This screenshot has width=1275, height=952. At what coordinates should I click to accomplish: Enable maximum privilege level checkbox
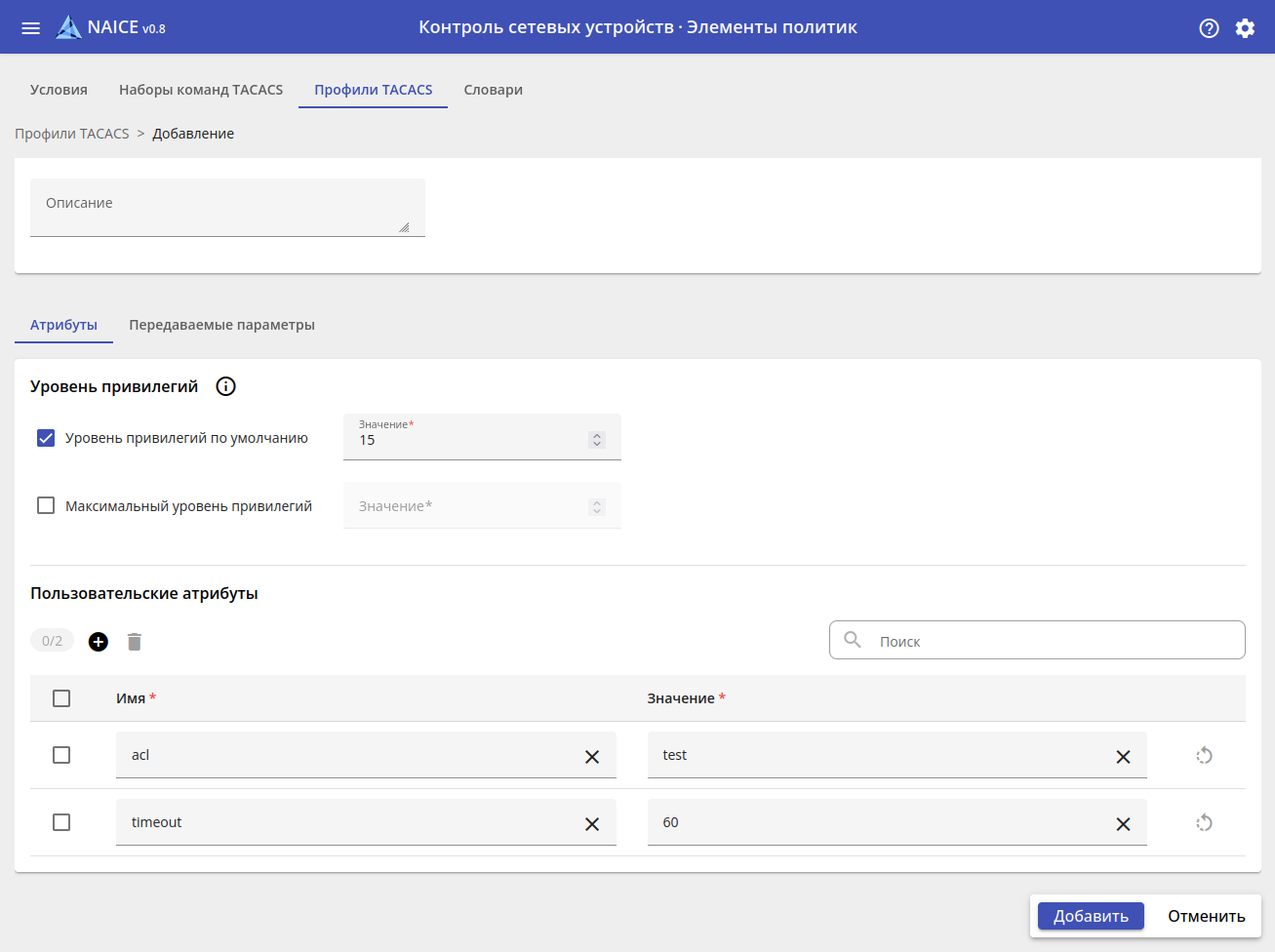click(x=46, y=505)
